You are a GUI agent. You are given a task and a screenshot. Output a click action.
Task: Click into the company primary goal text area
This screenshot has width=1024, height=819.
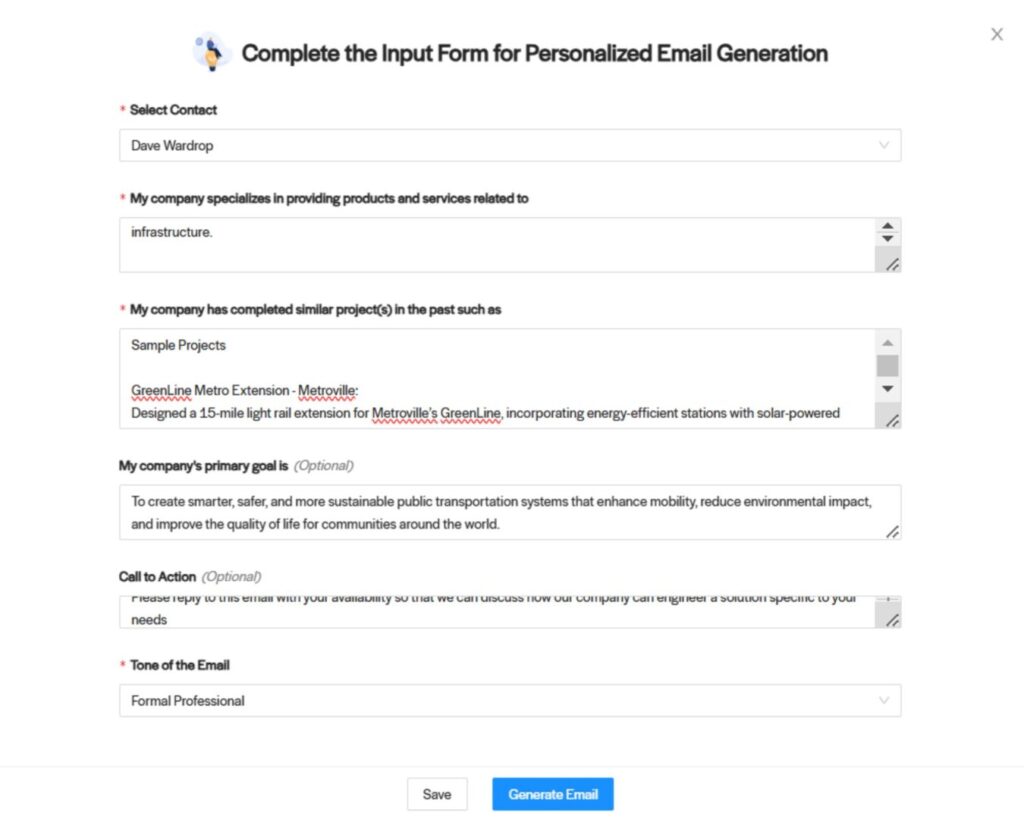[x=510, y=512]
